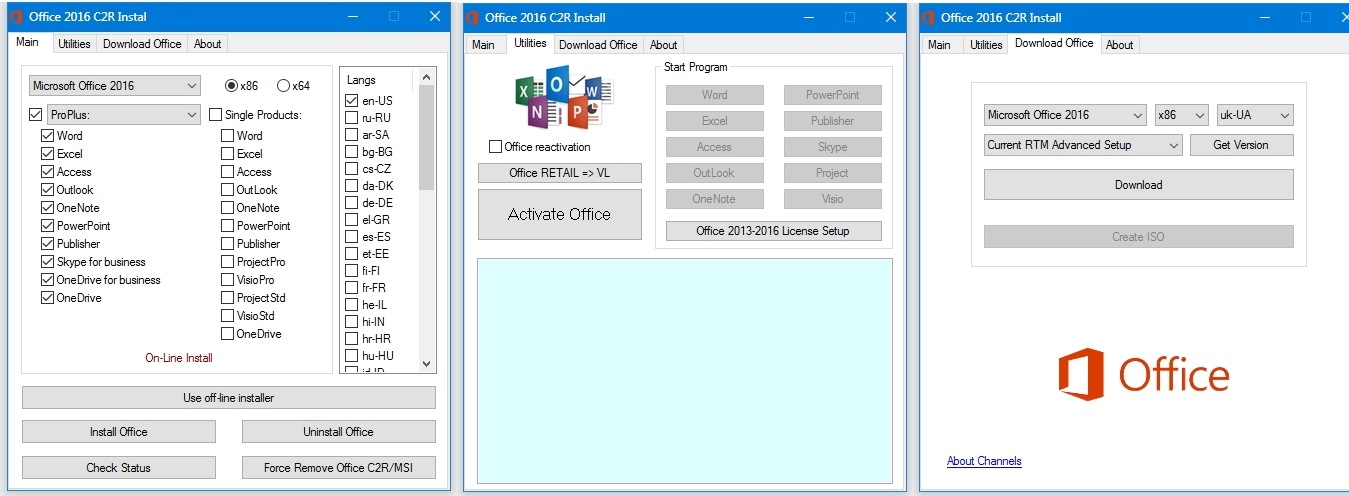Enable the Office reactivation checkbox

495,147
